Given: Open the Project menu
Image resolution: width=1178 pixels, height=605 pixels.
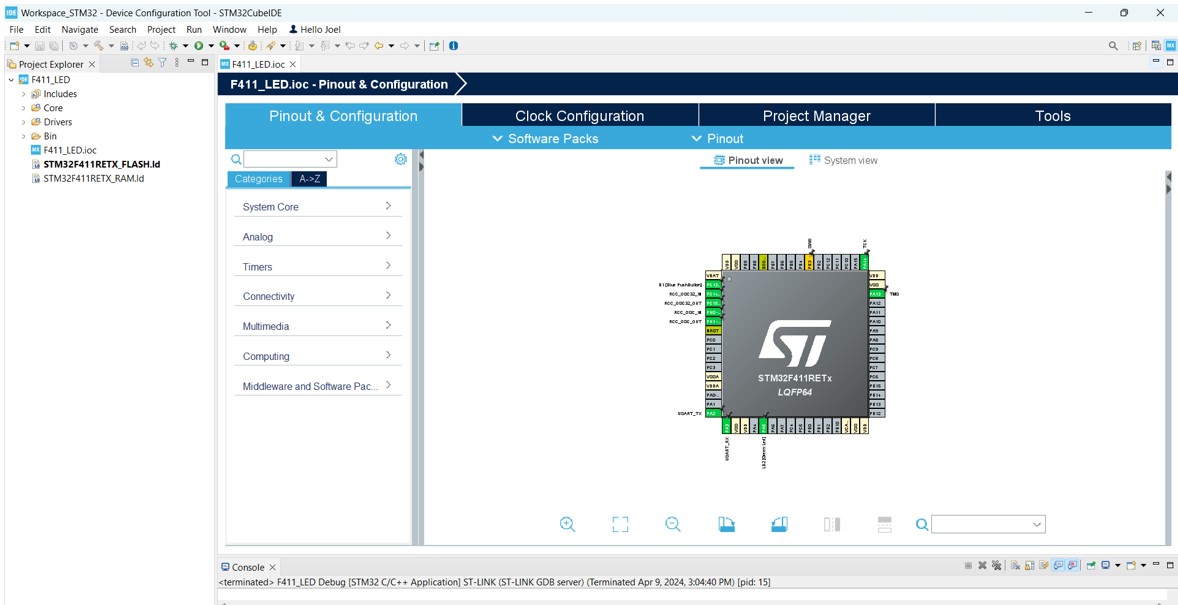Looking at the screenshot, I should click(161, 29).
